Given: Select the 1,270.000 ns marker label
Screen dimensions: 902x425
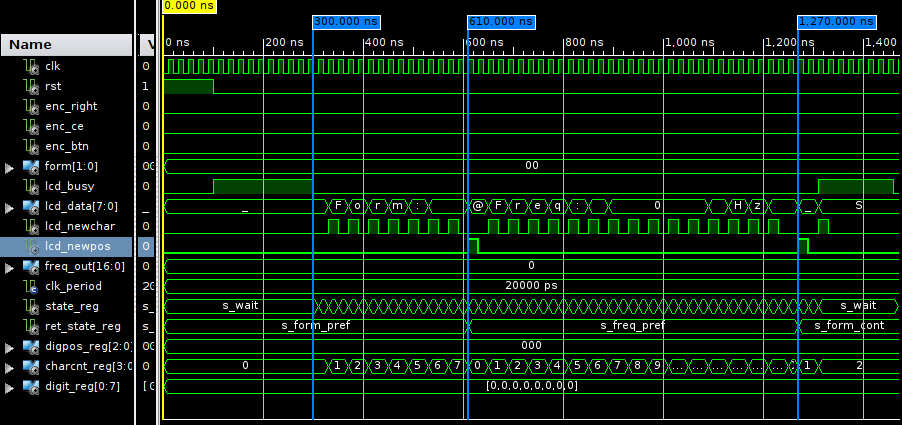Looking at the screenshot, I should tap(836, 21).
